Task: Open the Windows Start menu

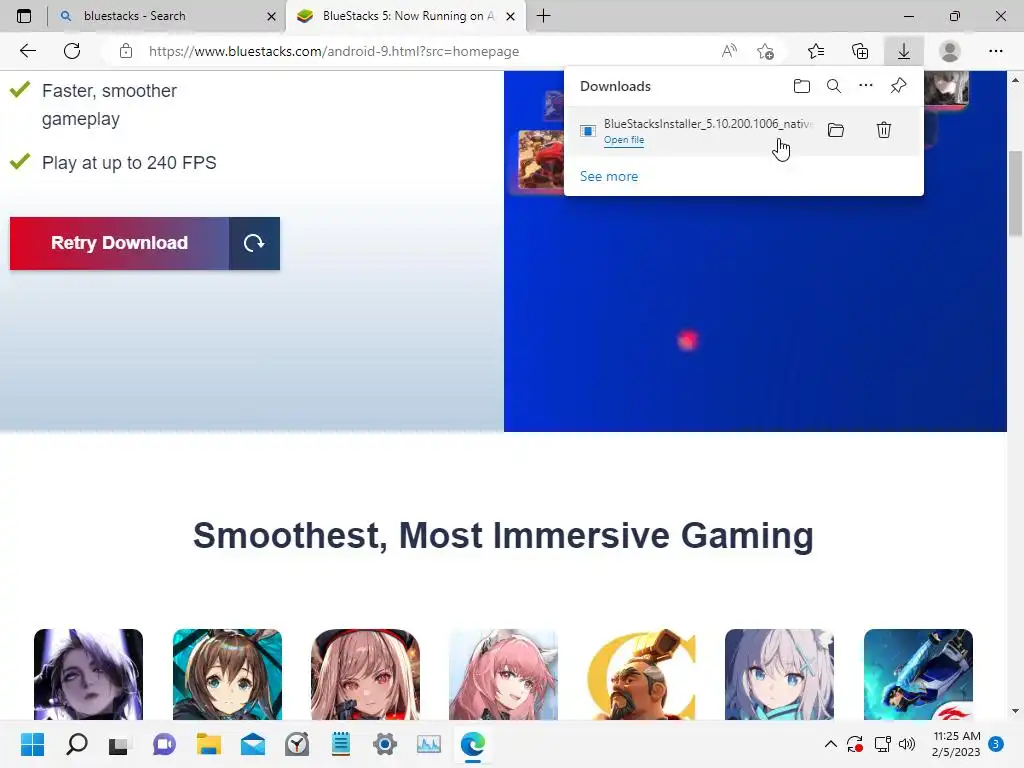Action: pos(32,744)
